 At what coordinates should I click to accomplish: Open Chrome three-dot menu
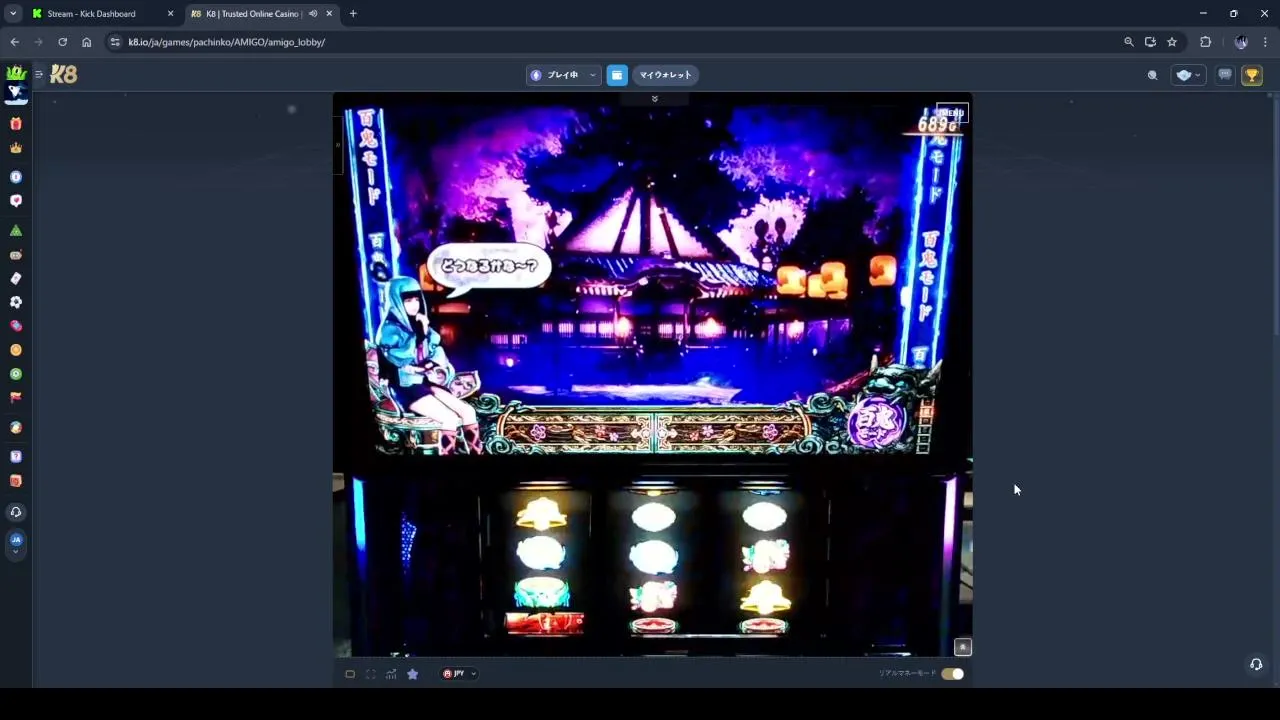[x=1265, y=42]
